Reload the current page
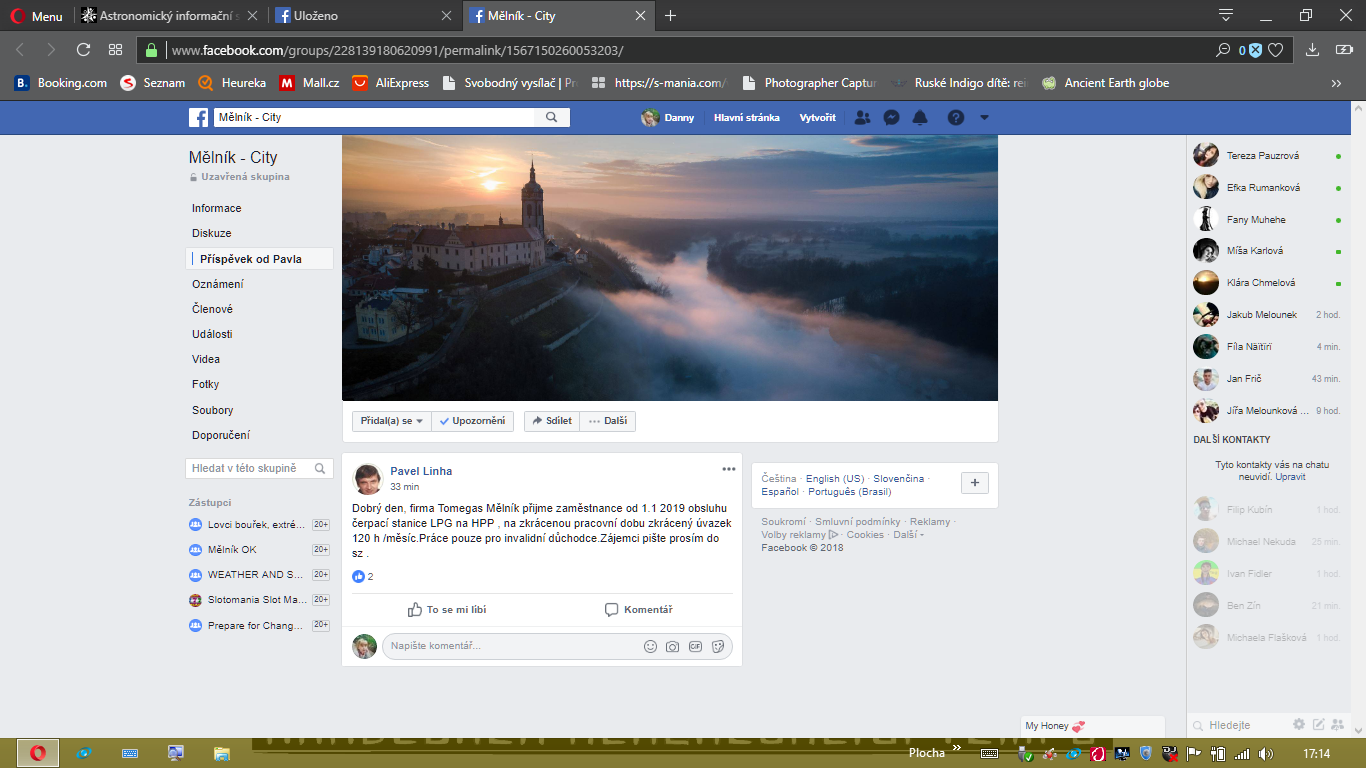Viewport: 1366px width, 768px height. (x=83, y=49)
